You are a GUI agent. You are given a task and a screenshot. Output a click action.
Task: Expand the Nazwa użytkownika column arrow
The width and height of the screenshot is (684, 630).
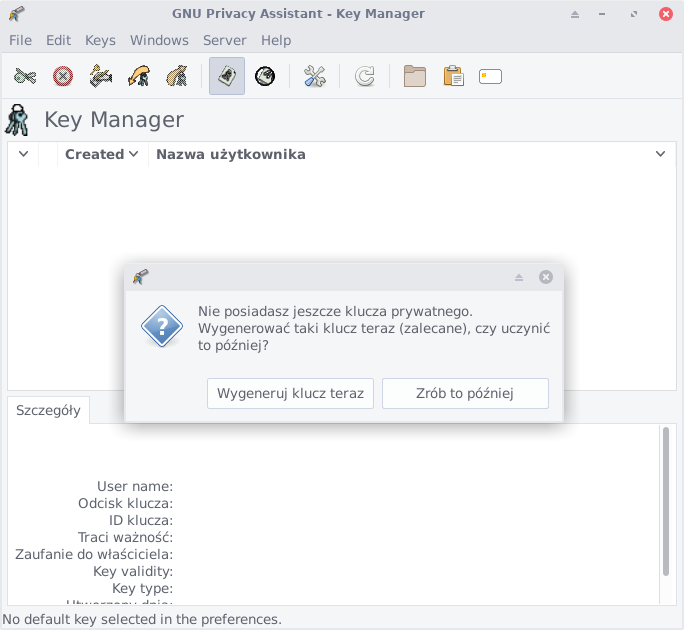[x=660, y=154]
